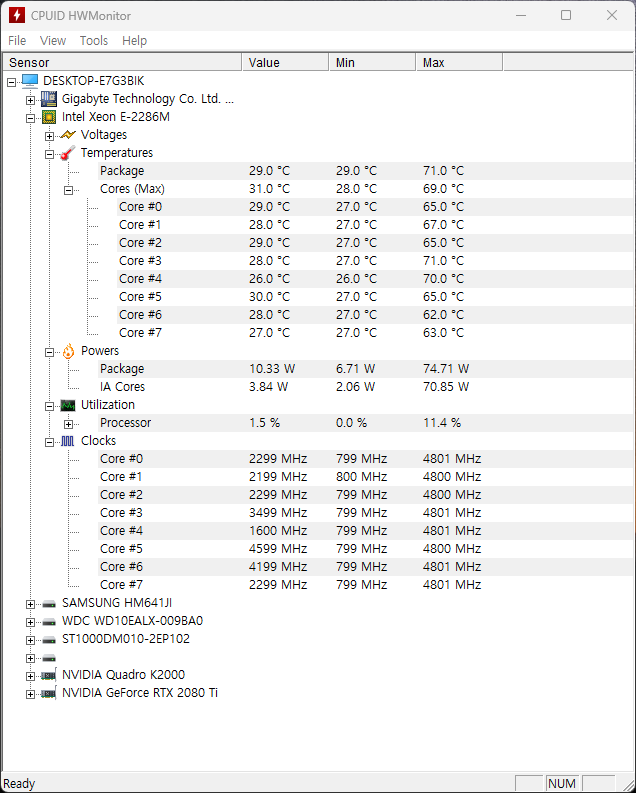Select the Core #3 temperature row

point(376,261)
